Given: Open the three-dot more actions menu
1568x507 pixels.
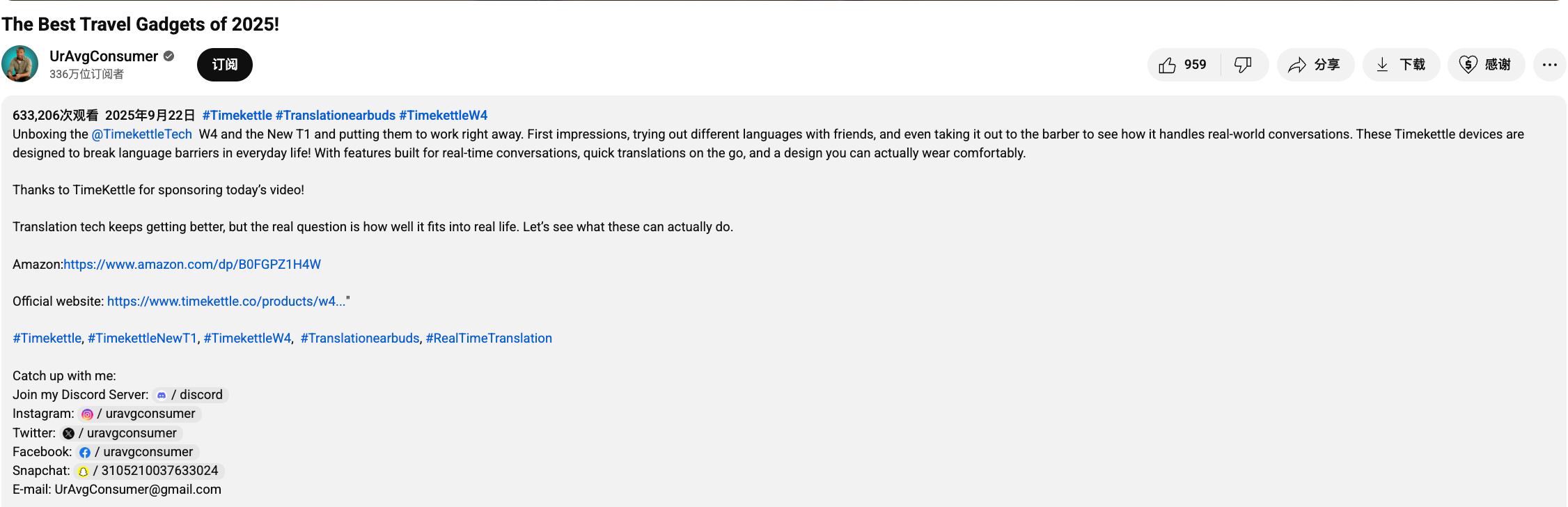Looking at the screenshot, I should pyautogui.click(x=1549, y=65).
